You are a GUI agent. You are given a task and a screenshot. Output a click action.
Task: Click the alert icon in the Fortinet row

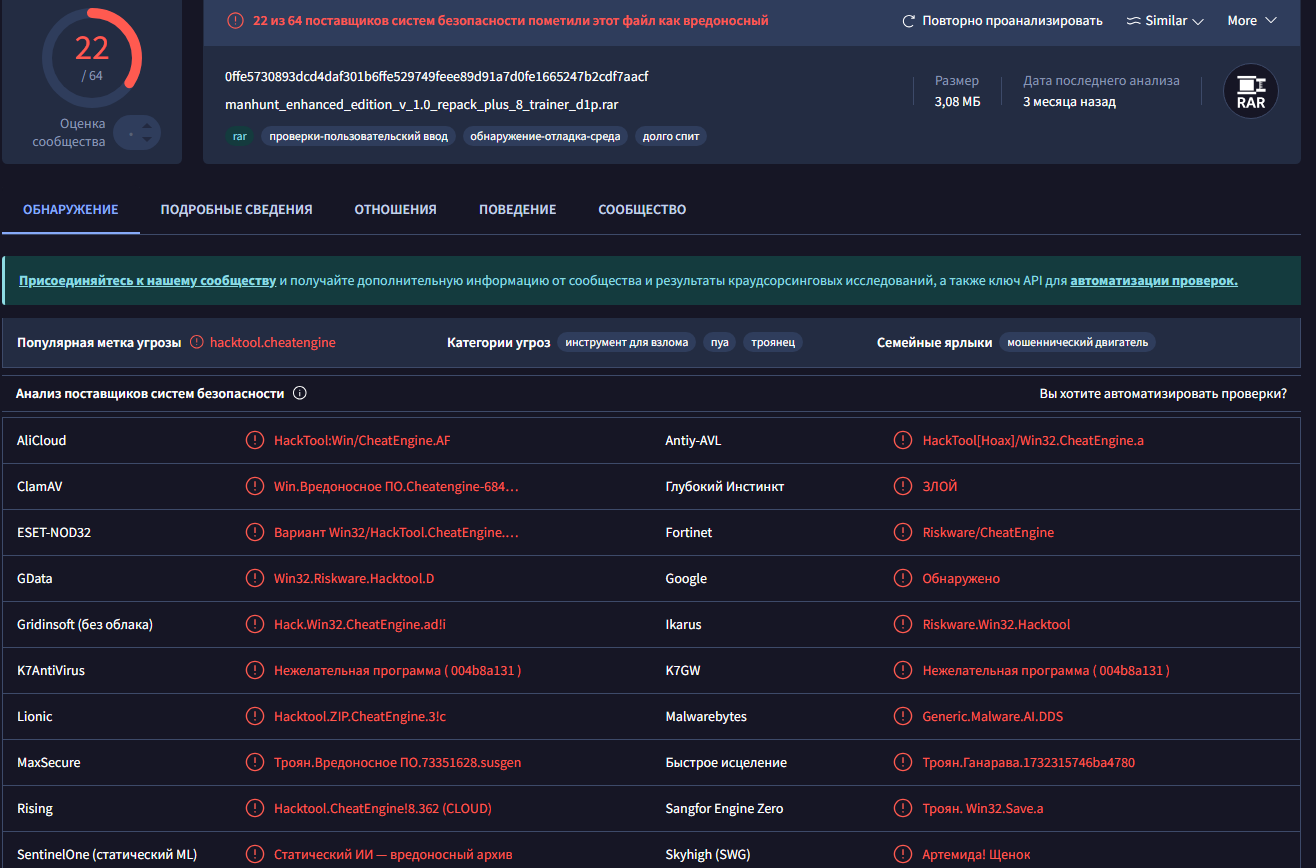pos(903,532)
